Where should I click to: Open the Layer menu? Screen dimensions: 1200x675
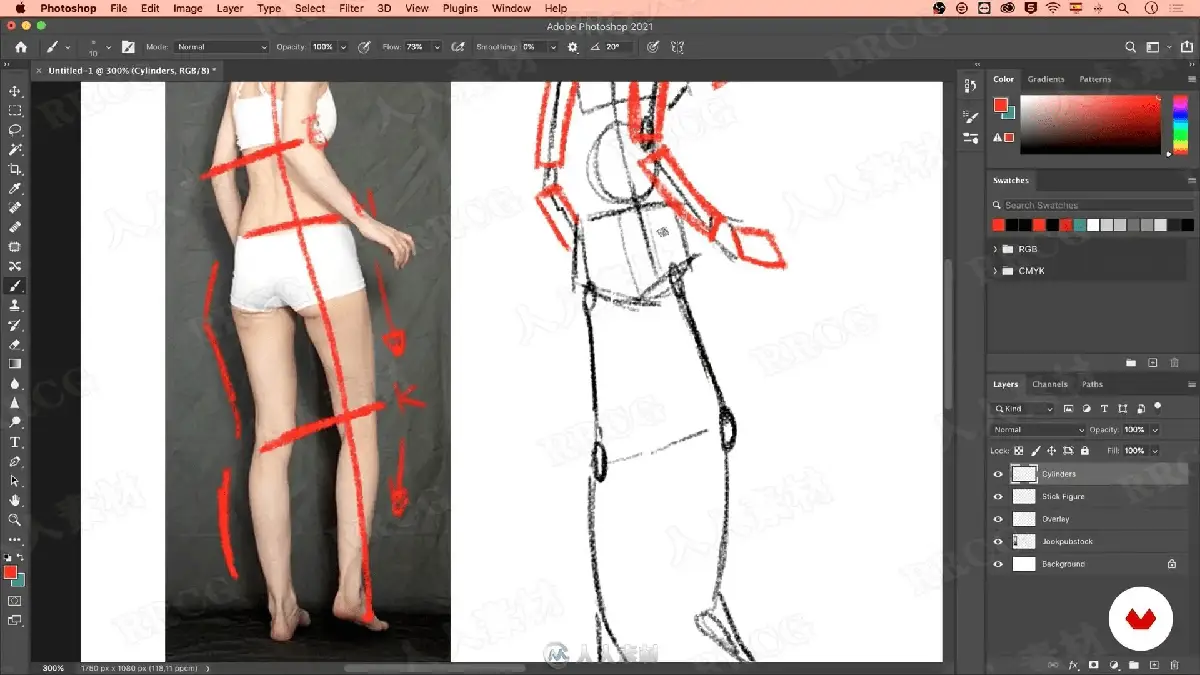click(x=230, y=8)
